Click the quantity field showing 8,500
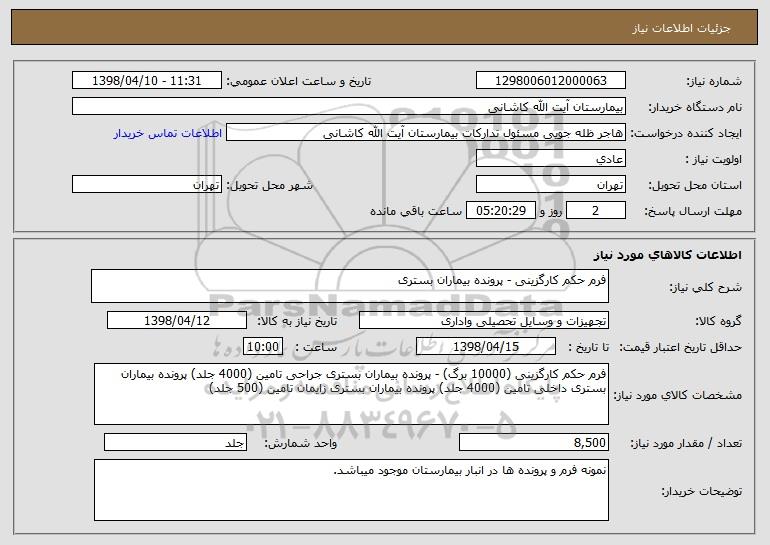This screenshot has width=770, height=545. (534, 442)
